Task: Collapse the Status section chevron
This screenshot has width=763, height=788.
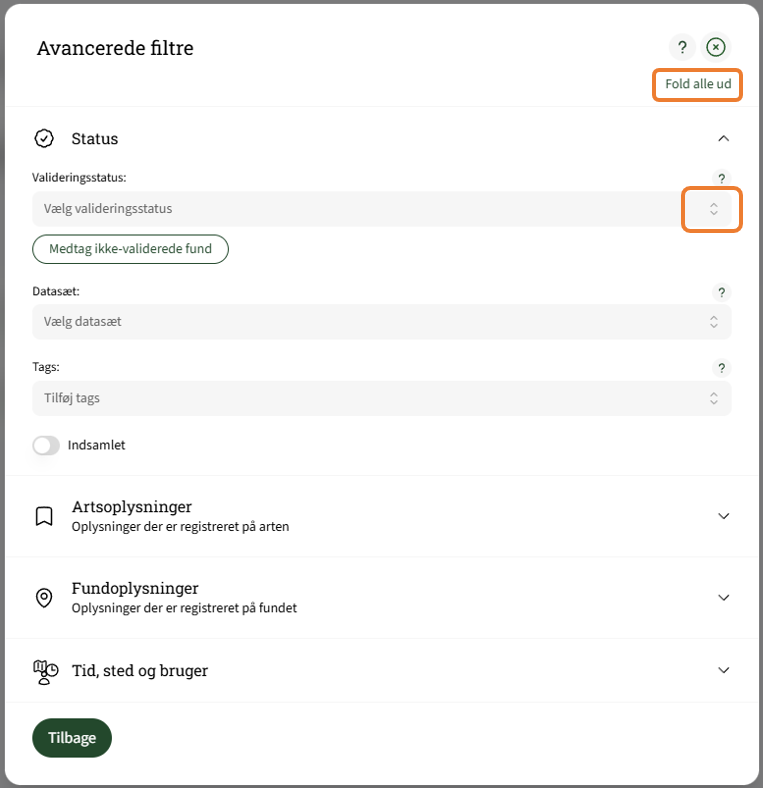Action: pyautogui.click(x=724, y=138)
